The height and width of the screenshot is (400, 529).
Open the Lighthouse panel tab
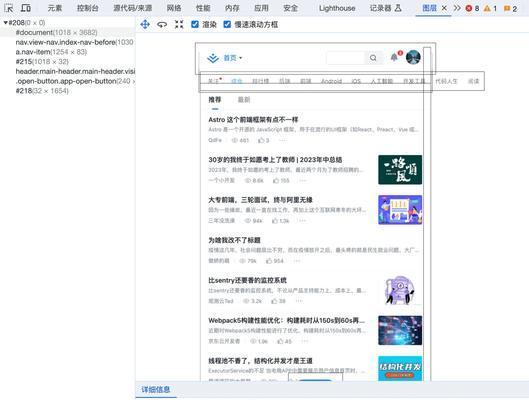[337, 8]
